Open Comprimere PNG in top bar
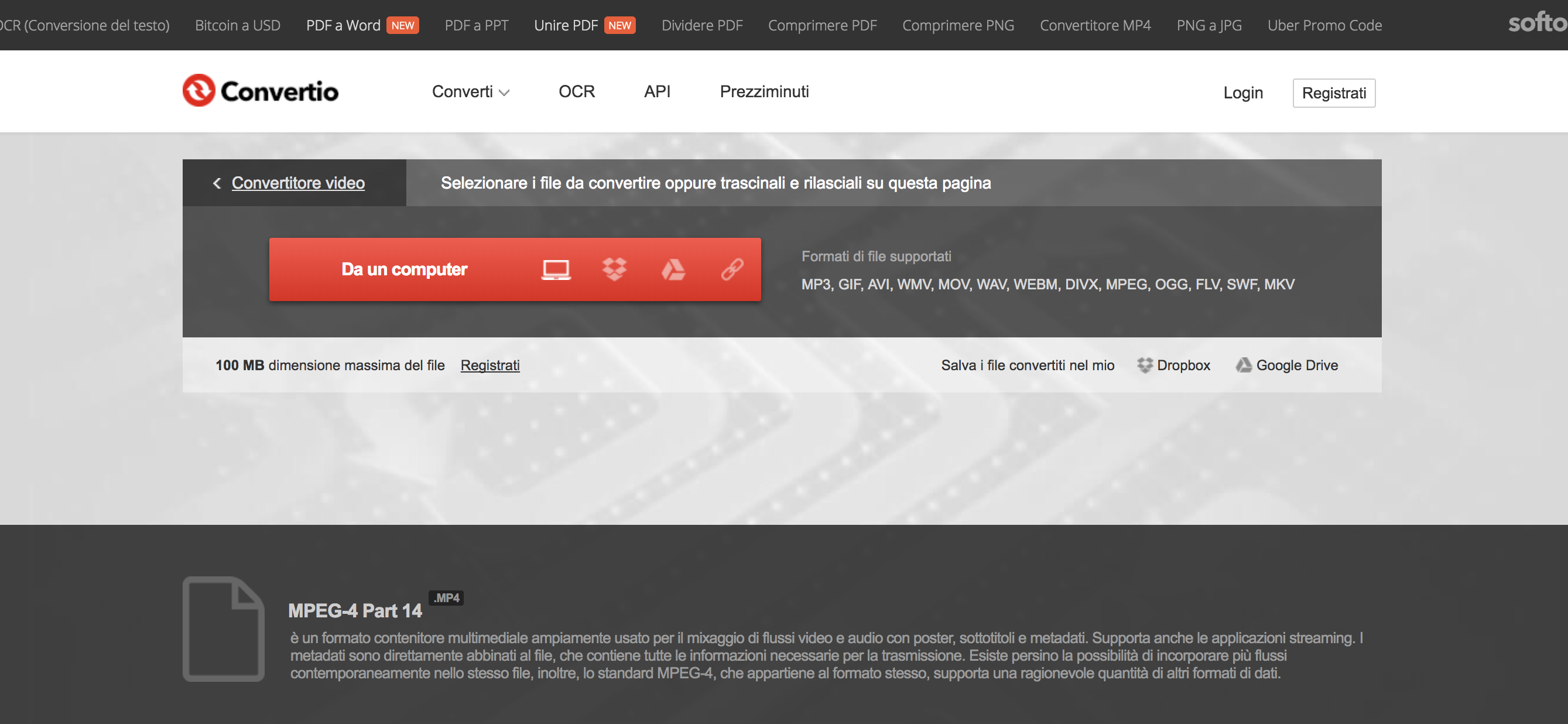The image size is (1568, 724). pyautogui.click(x=958, y=25)
